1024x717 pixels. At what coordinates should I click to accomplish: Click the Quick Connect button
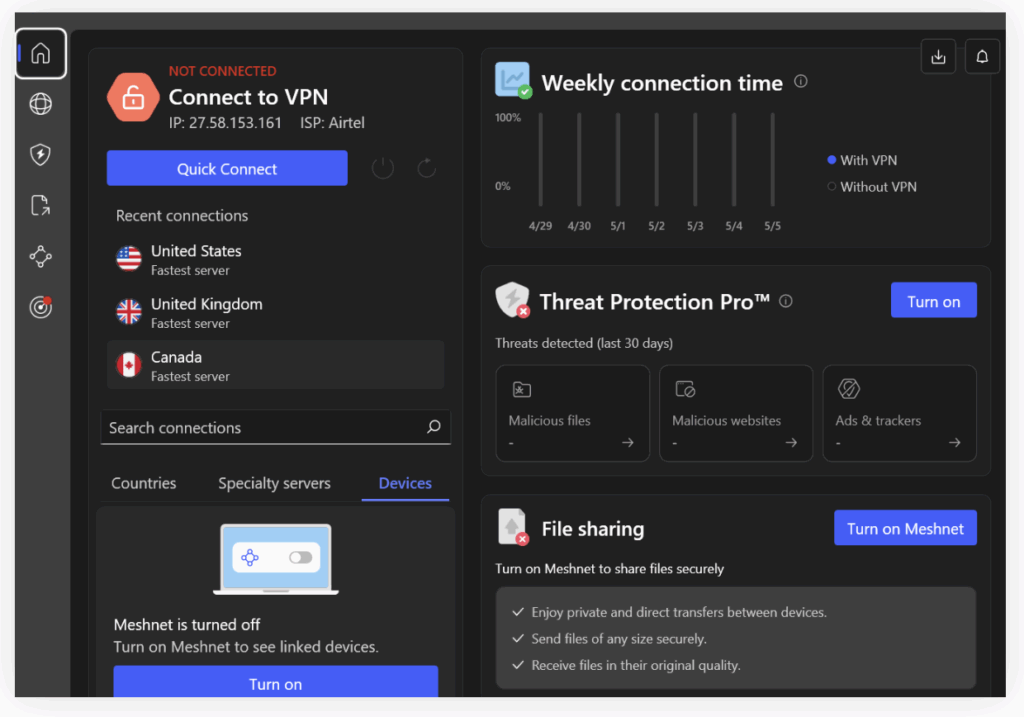click(227, 168)
